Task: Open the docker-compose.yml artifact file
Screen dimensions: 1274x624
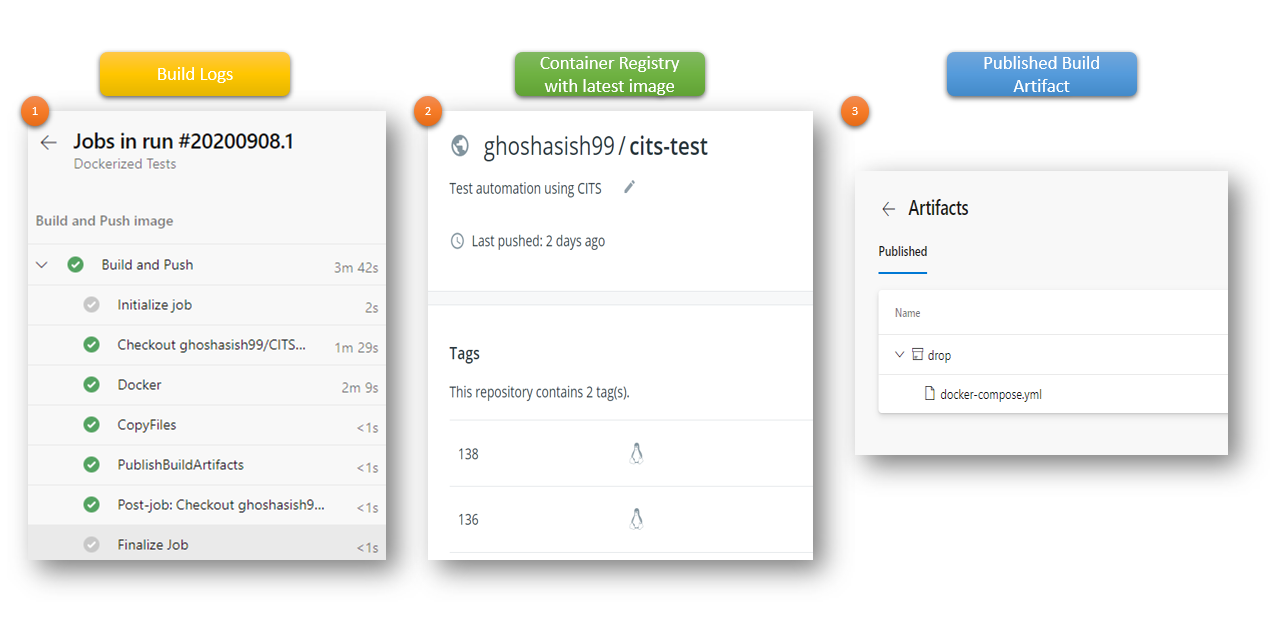Action: click(991, 394)
